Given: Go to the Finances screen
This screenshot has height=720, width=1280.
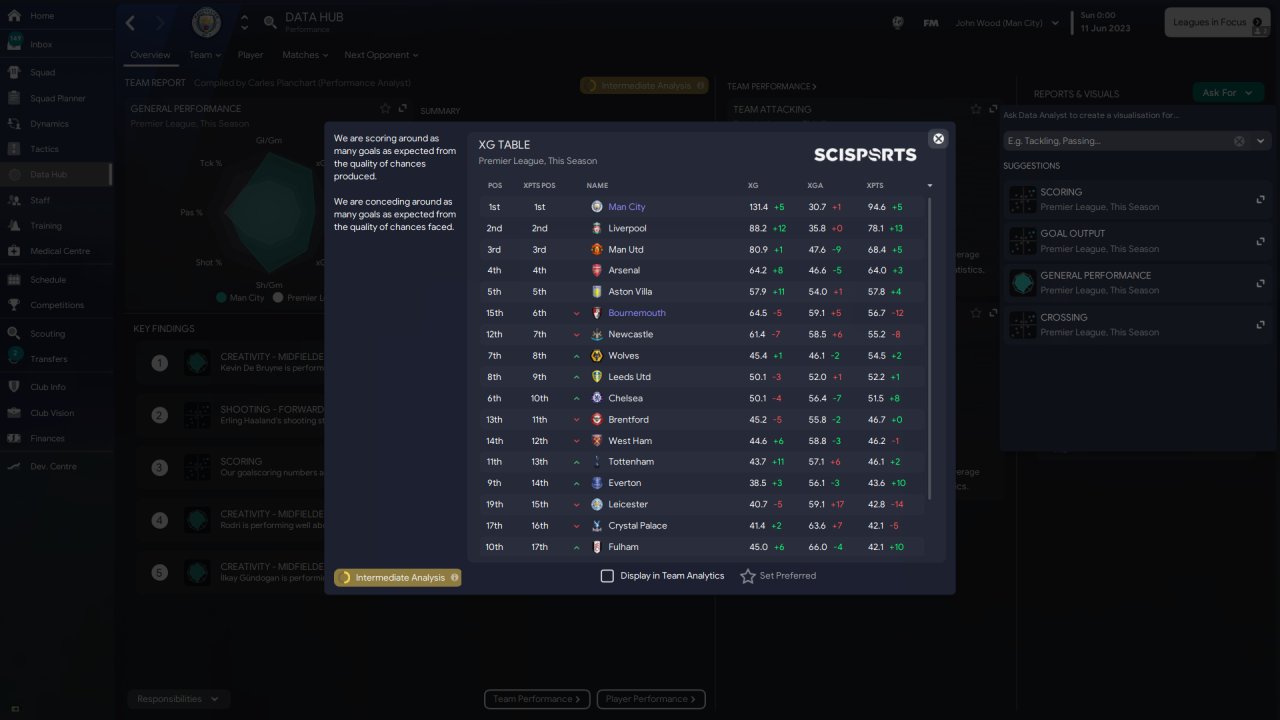Looking at the screenshot, I should point(47,438).
